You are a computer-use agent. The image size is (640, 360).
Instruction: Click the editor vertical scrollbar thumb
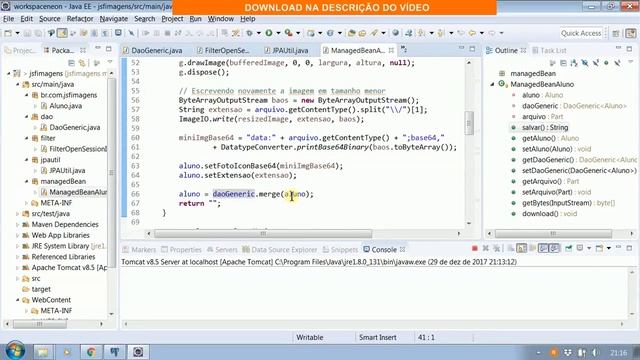(469, 123)
